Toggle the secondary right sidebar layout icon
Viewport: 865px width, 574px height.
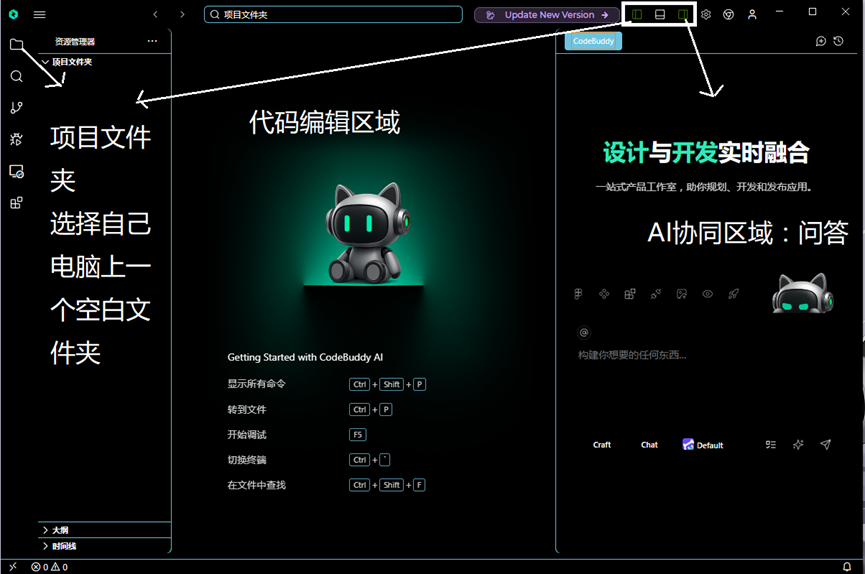683,14
